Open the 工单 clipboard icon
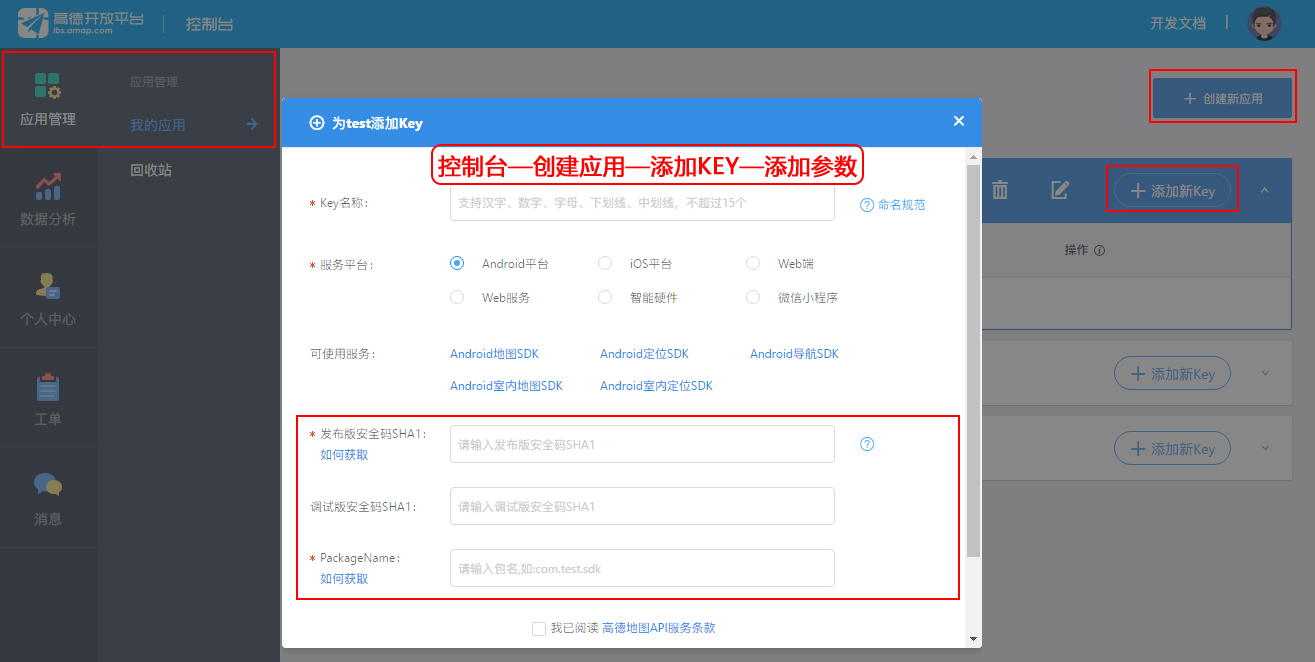Screen dimensions: 1315x662 [x=48, y=386]
